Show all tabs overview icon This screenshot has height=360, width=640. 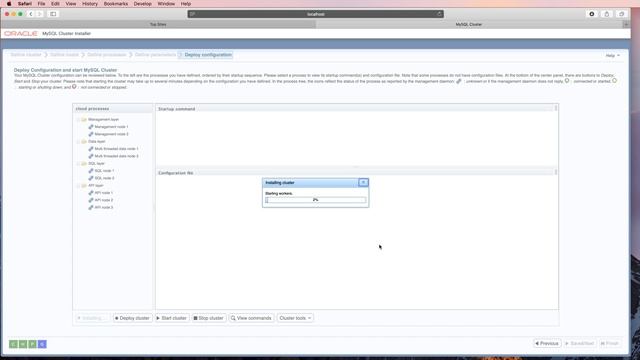click(x=621, y=14)
